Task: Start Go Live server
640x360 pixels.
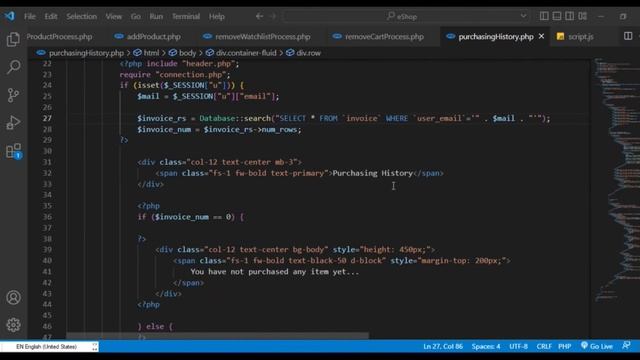Action: 597,346
